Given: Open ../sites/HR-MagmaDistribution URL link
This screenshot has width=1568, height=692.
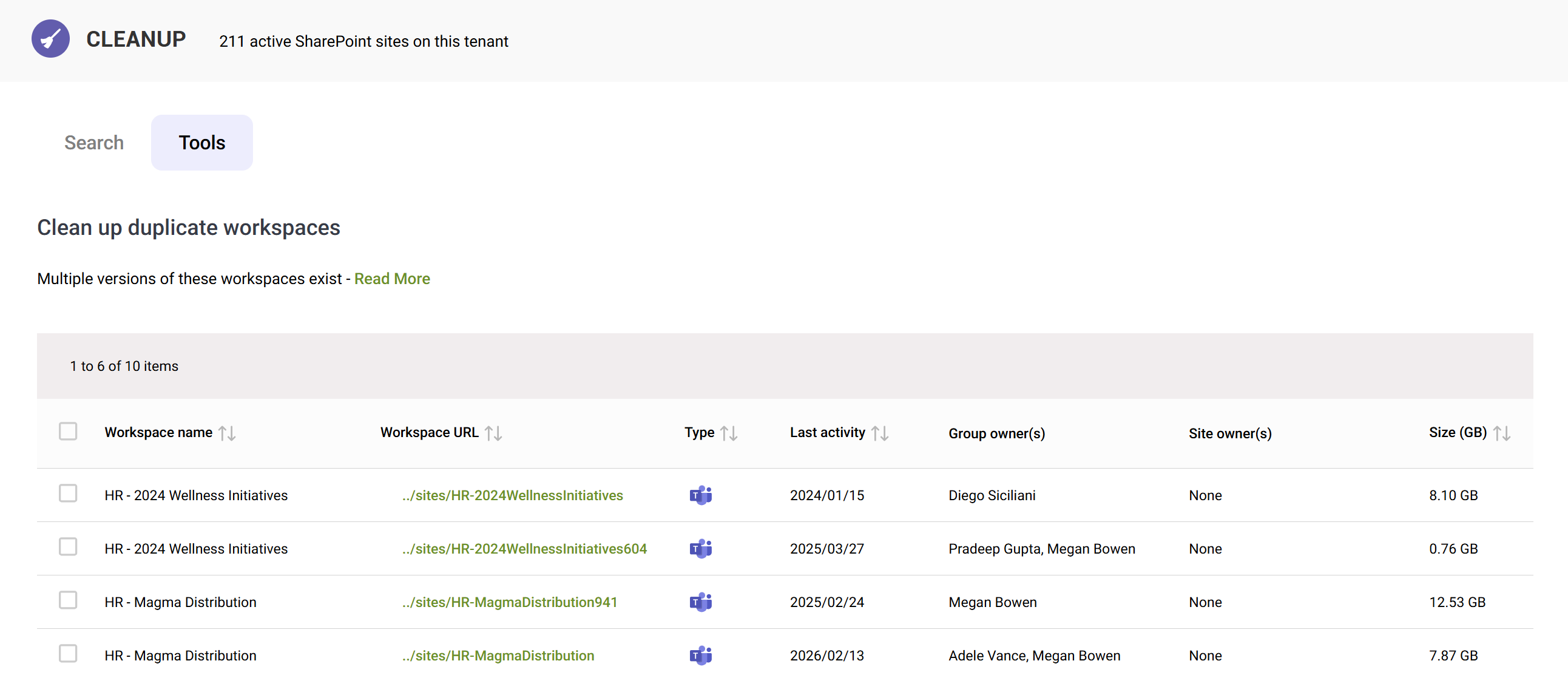Looking at the screenshot, I should click(498, 656).
